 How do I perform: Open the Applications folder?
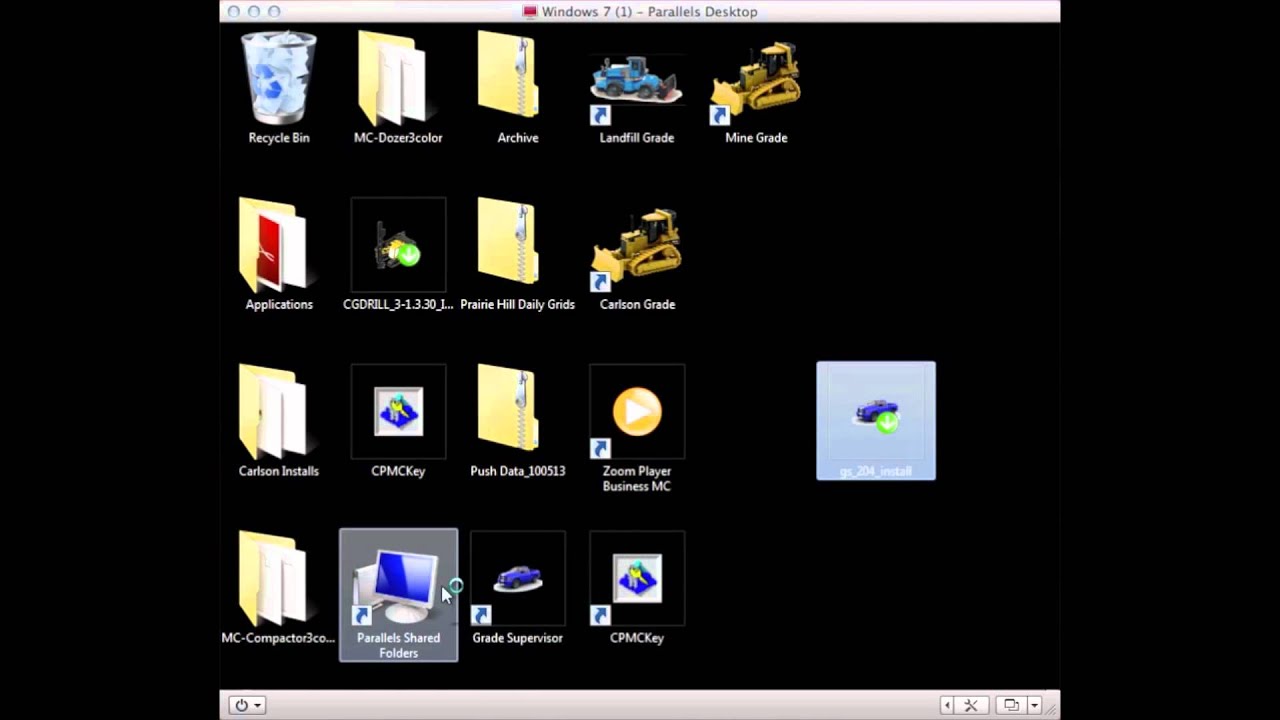pyautogui.click(x=279, y=255)
